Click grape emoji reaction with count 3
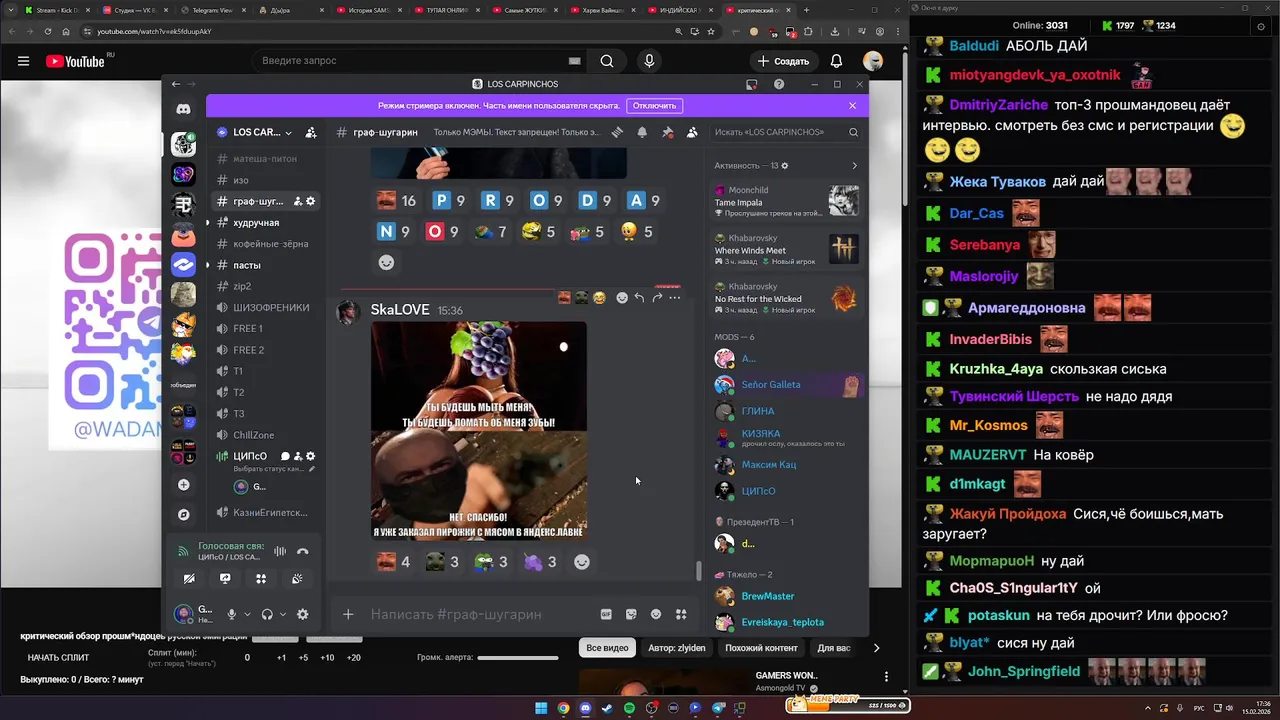 541,562
